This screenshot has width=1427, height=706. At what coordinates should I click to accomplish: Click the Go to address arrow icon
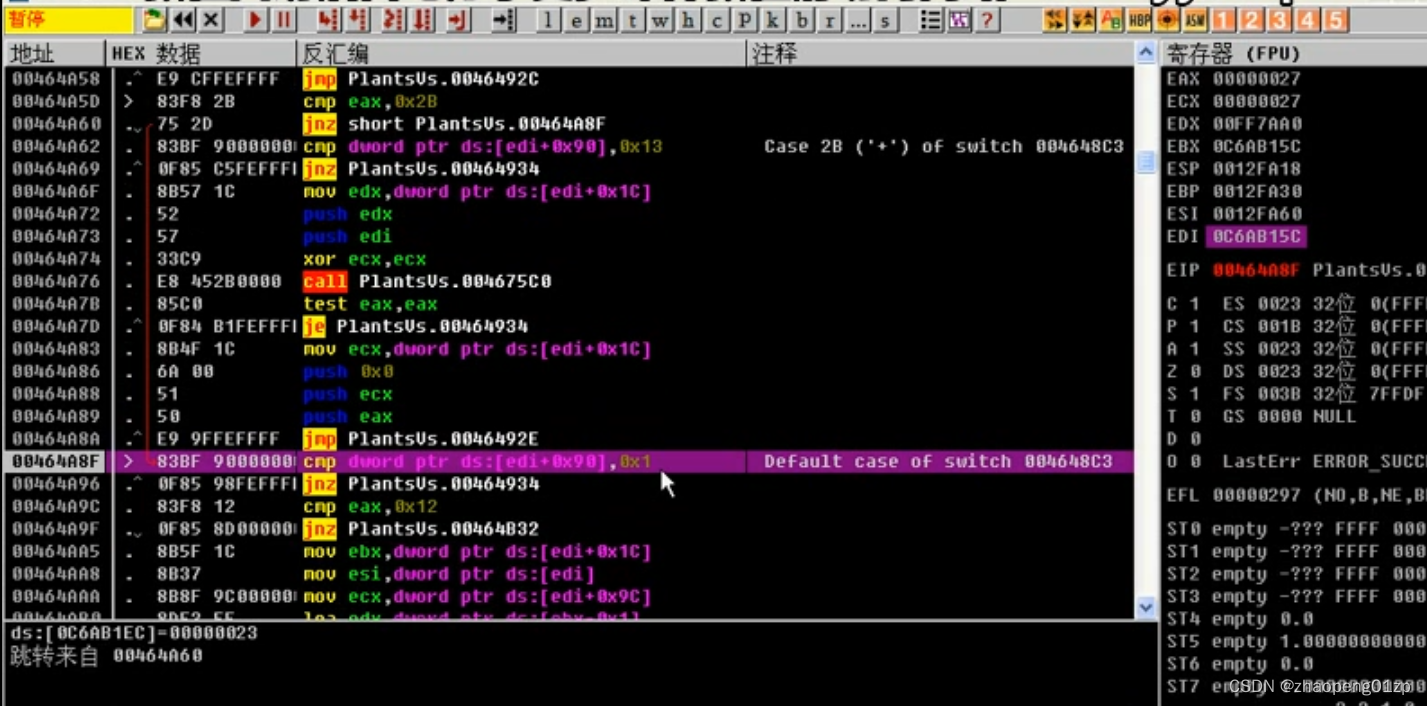pos(503,20)
